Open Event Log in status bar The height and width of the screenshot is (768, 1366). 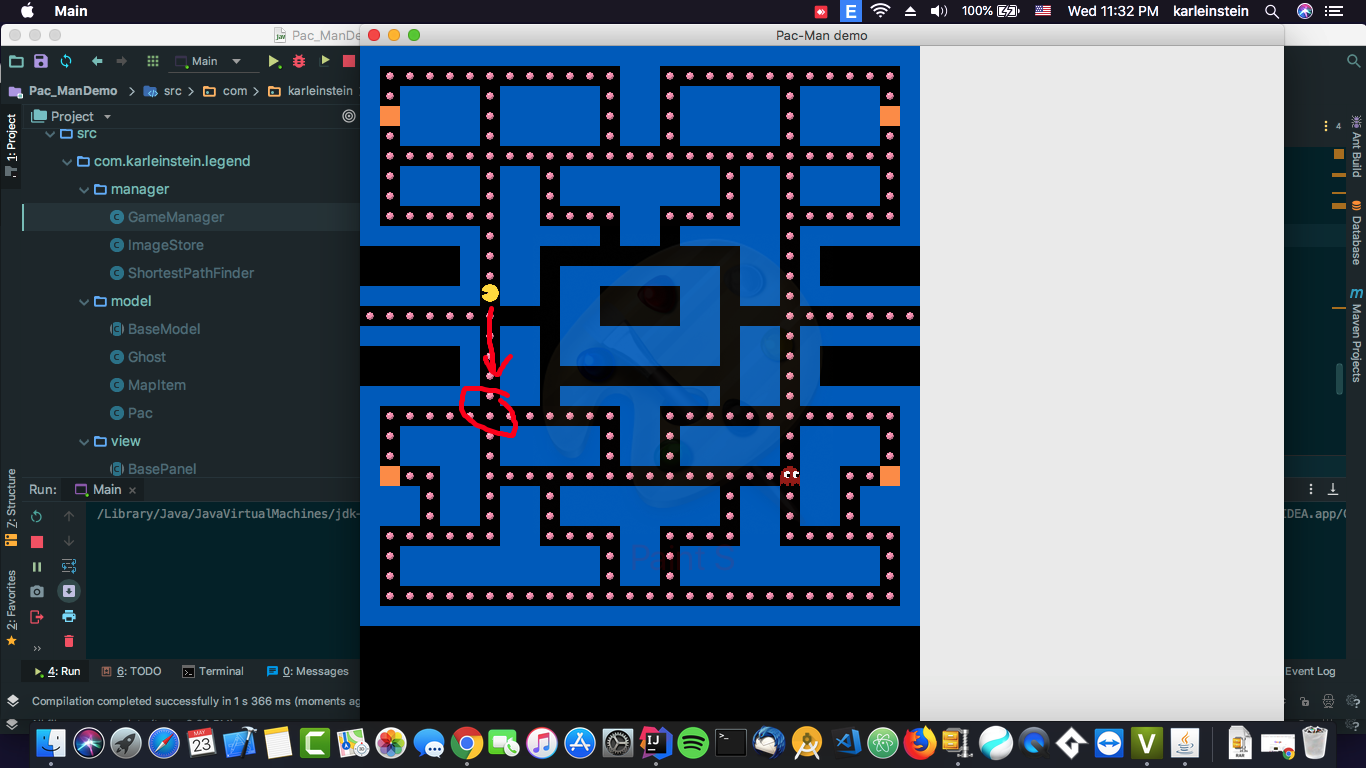pos(1310,671)
